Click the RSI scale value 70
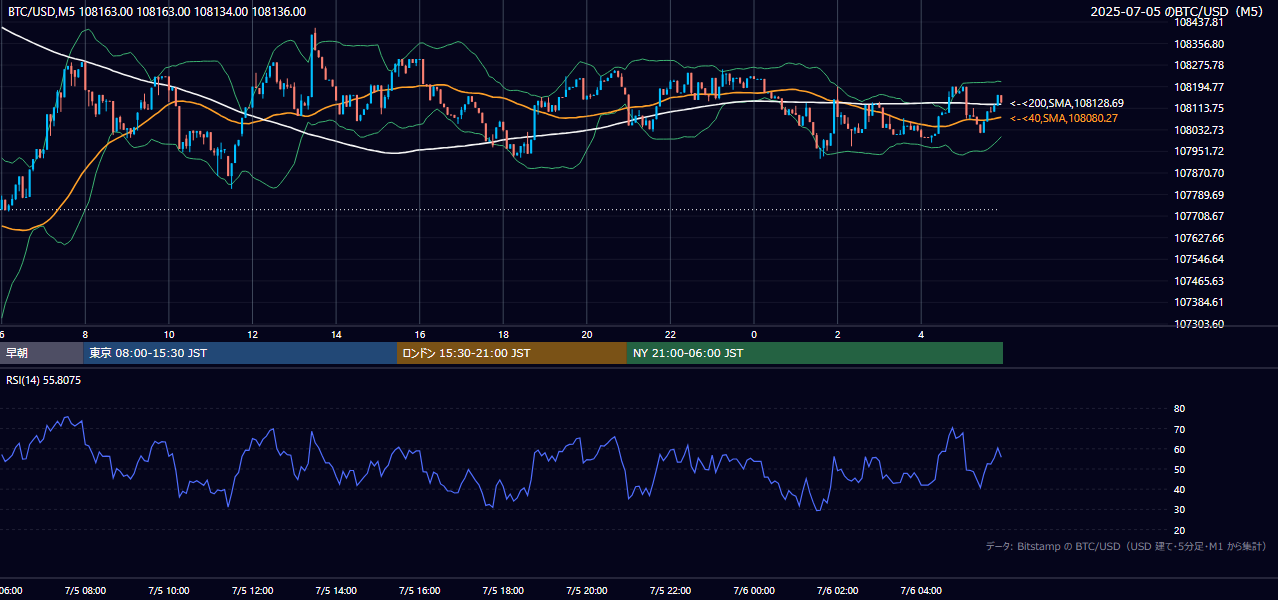The height and width of the screenshot is (600, 1278). 1179,429
